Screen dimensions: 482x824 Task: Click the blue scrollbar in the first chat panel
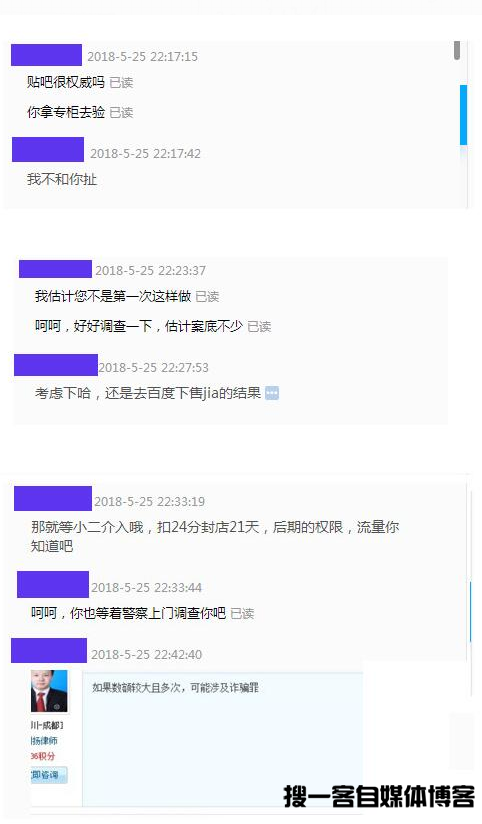[x=463, y=115]
